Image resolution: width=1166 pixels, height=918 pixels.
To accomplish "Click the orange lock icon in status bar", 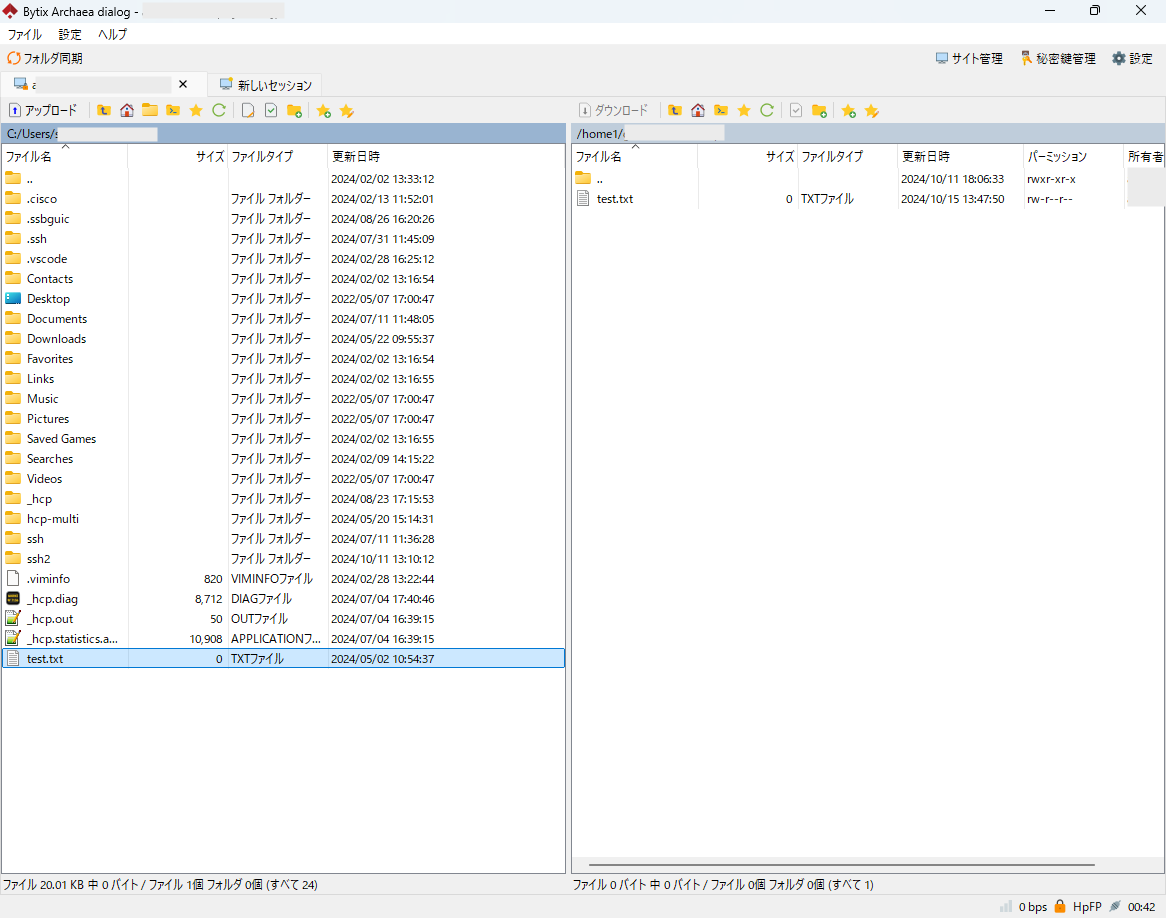I will click(x=1060, y=906).
